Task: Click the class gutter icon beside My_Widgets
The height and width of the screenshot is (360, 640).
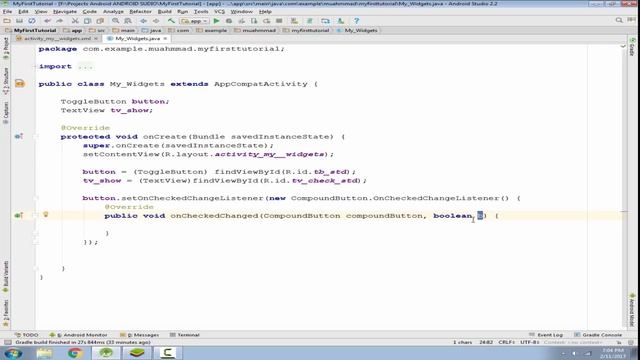Action: click(20, 84)
